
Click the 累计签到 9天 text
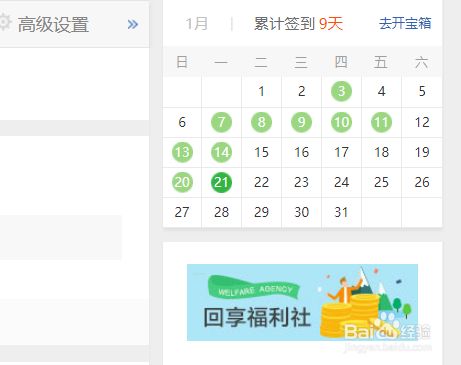point(298,24)
